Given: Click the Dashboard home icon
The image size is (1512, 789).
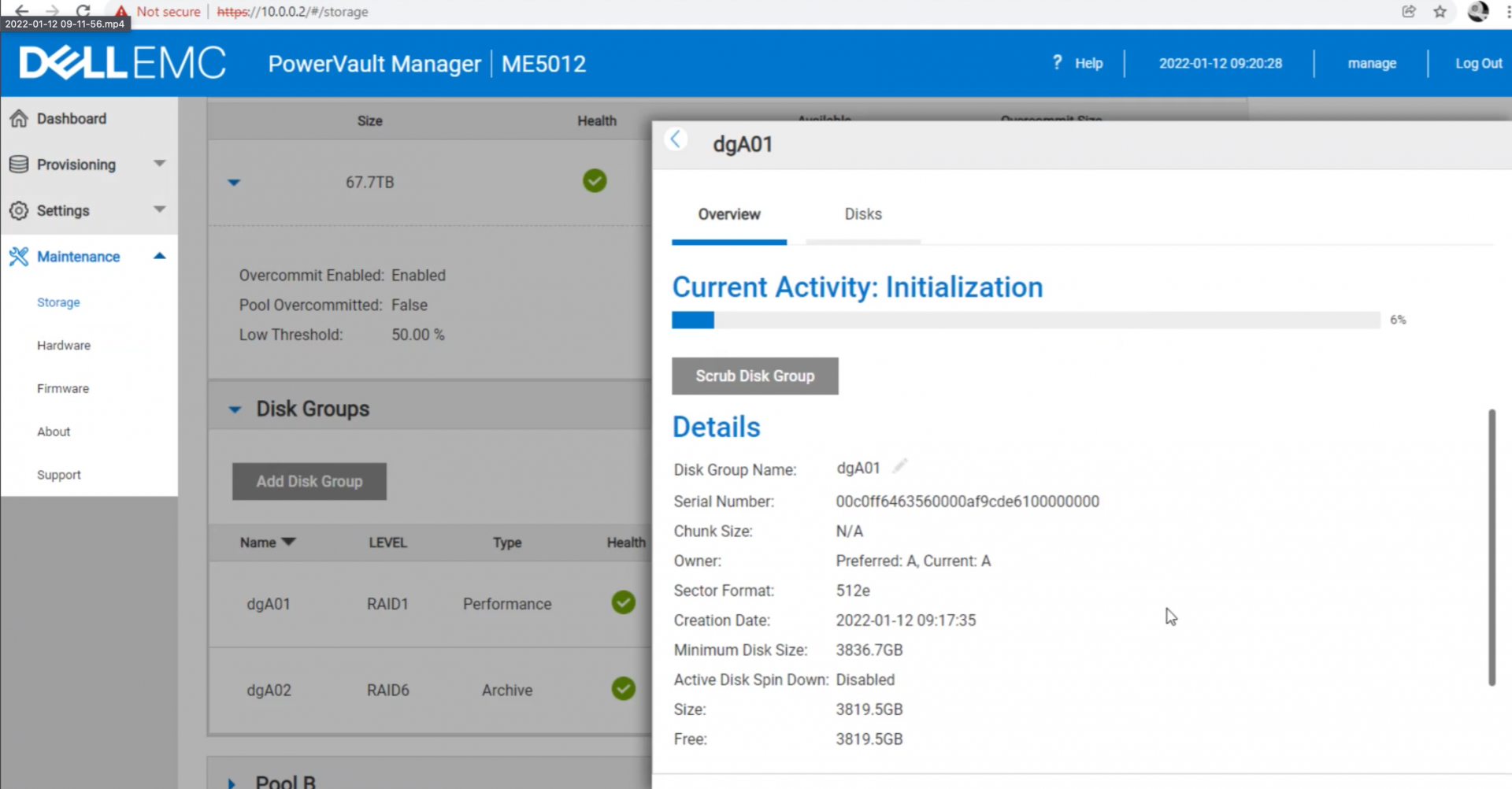Looking at the screenshot, I should [19, 119].
